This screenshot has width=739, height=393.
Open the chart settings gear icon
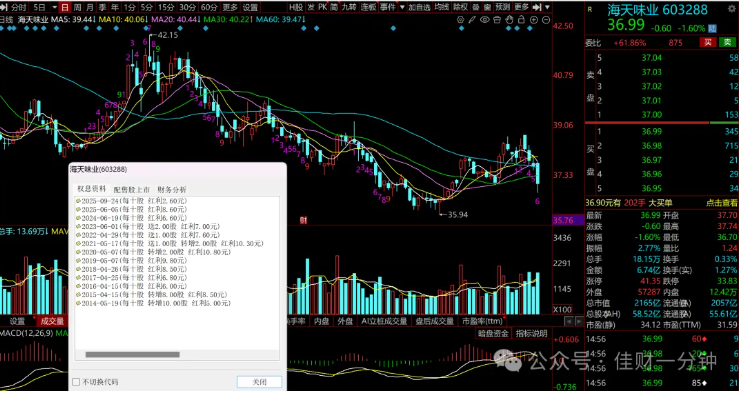(x=460, y=20)
